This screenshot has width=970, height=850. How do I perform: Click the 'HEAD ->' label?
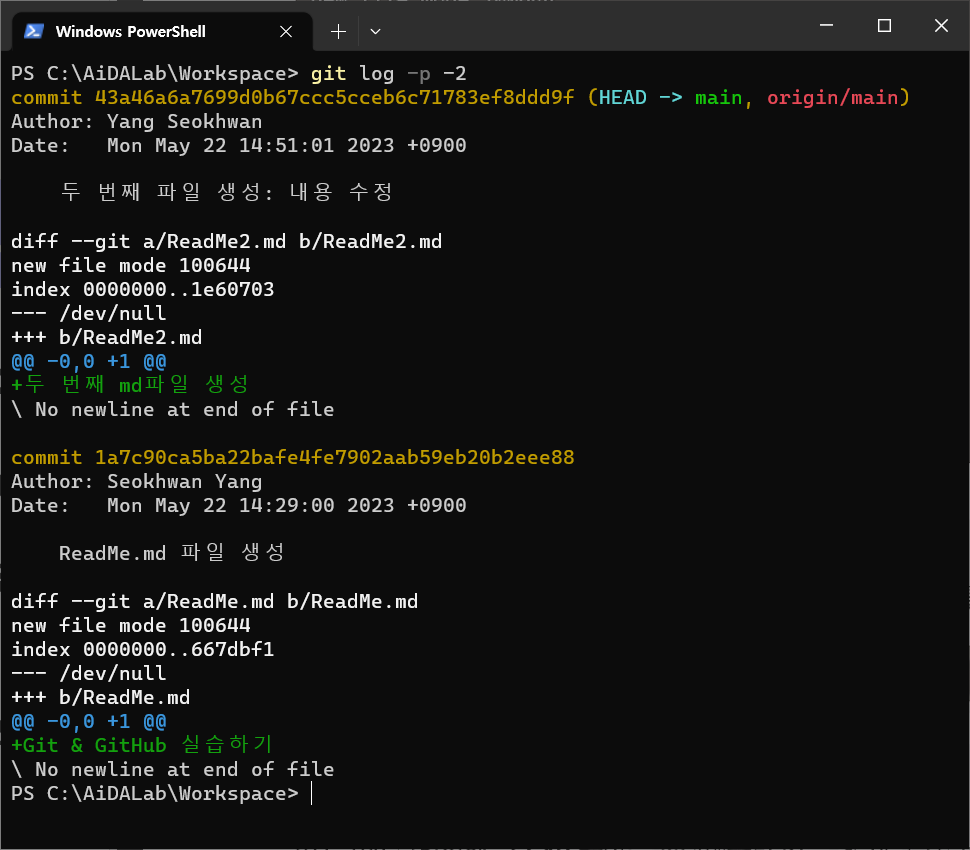pos(640,98)
